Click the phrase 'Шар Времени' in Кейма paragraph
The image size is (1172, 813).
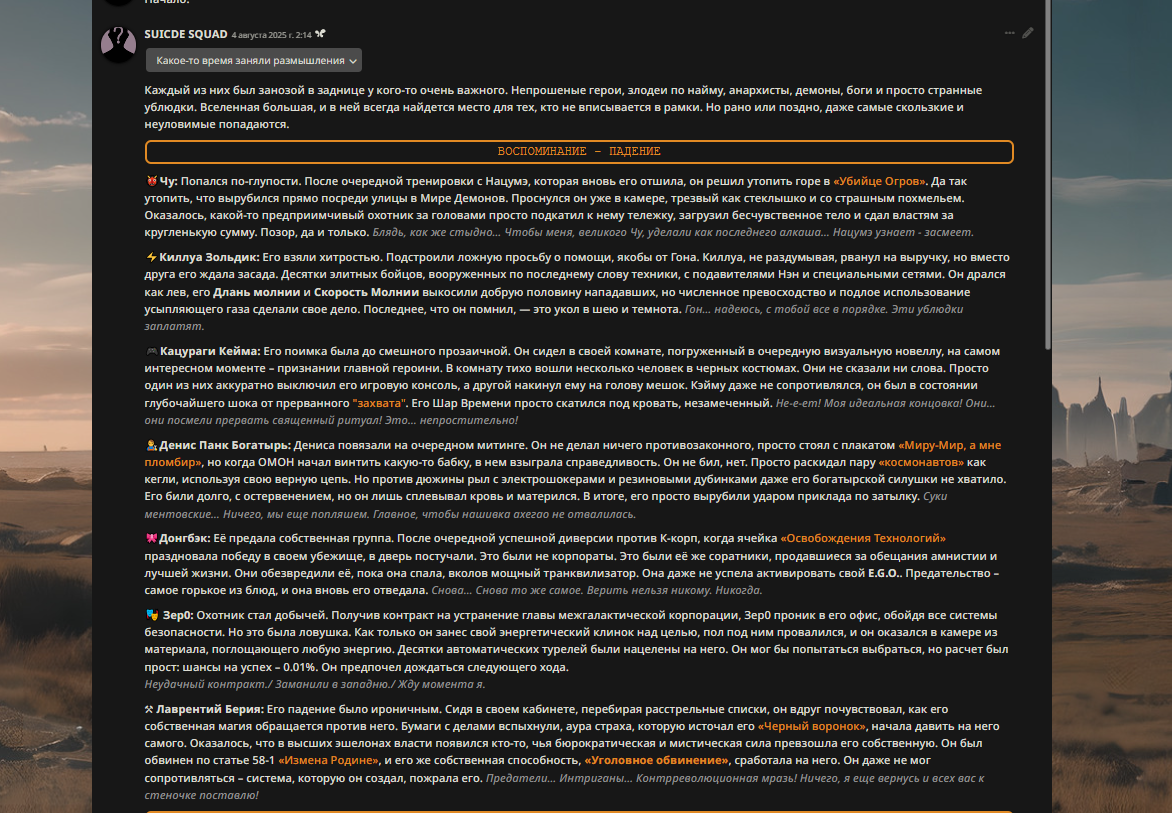465,403
